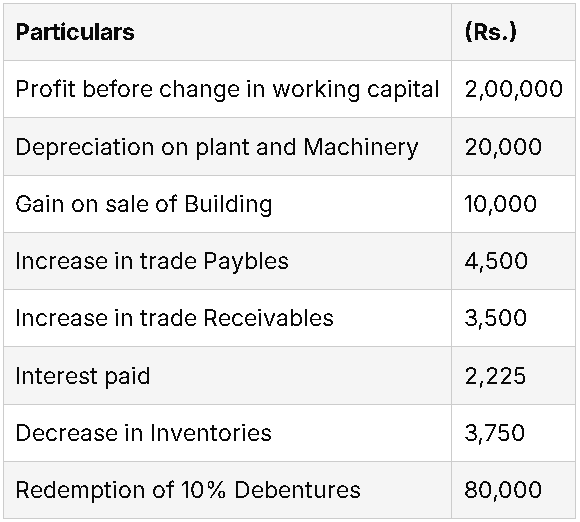Click the Increase in trade Receivables cell
The image size is (580, 522).
click(227, 318)
